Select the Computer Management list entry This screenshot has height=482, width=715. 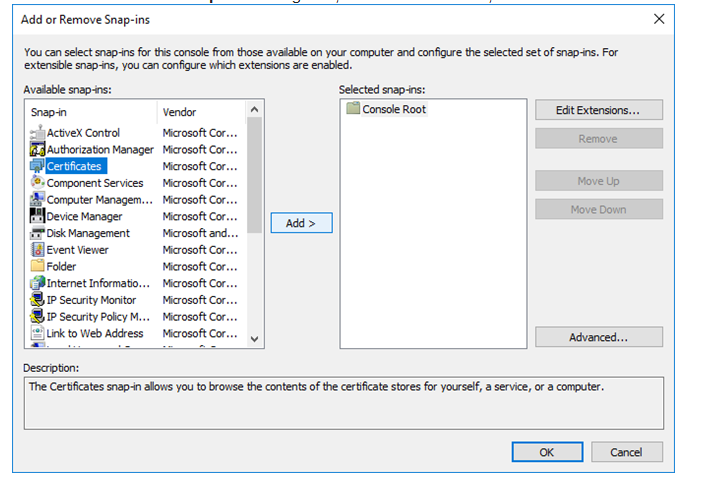tap(99, 200)
